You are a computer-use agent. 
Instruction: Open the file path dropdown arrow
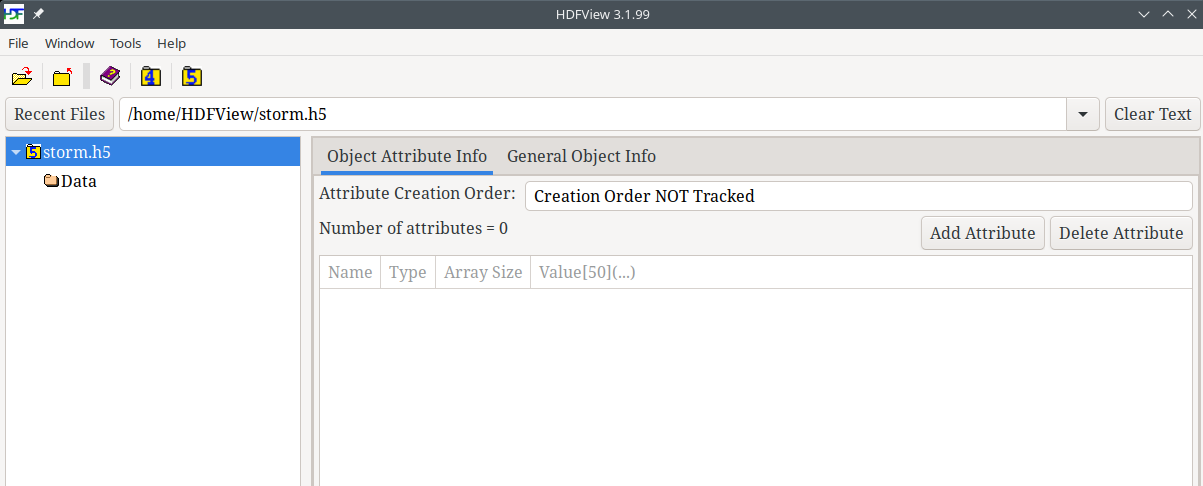click(1083, 114)
